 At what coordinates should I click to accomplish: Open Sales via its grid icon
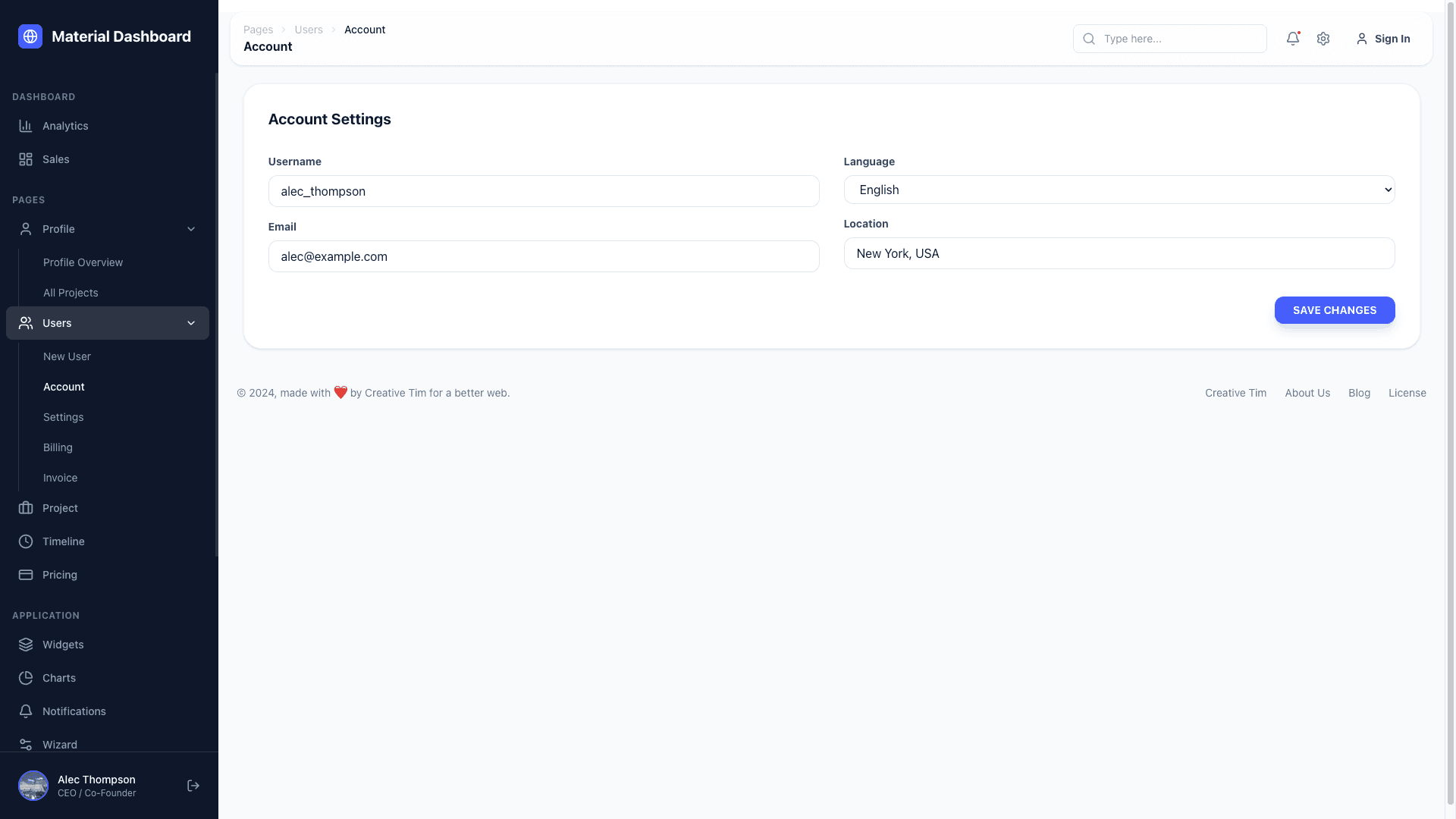(26, 159)
